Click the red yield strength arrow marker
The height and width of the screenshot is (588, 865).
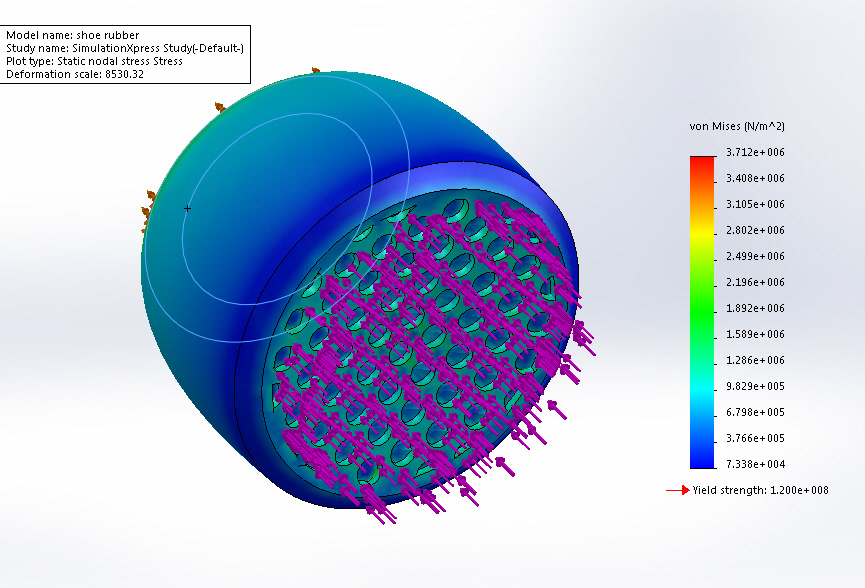click(677, 490)
